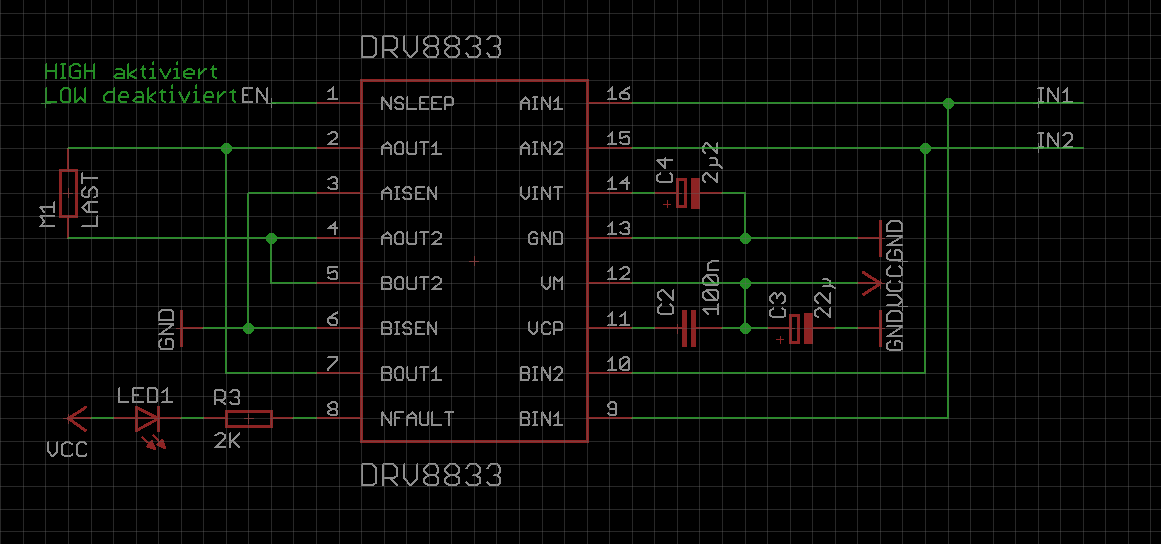Click the NFAULT pin label
Screen dimensions: 1161x544
click(x=417, y=419)
